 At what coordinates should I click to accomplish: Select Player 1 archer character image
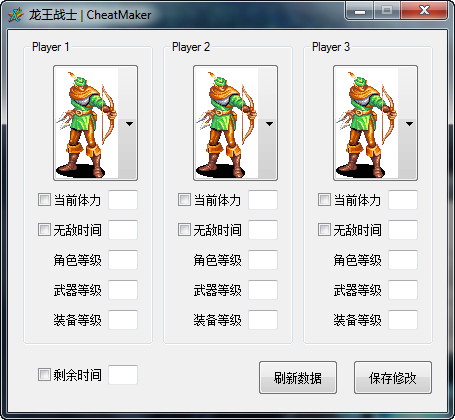coord(87,123)
